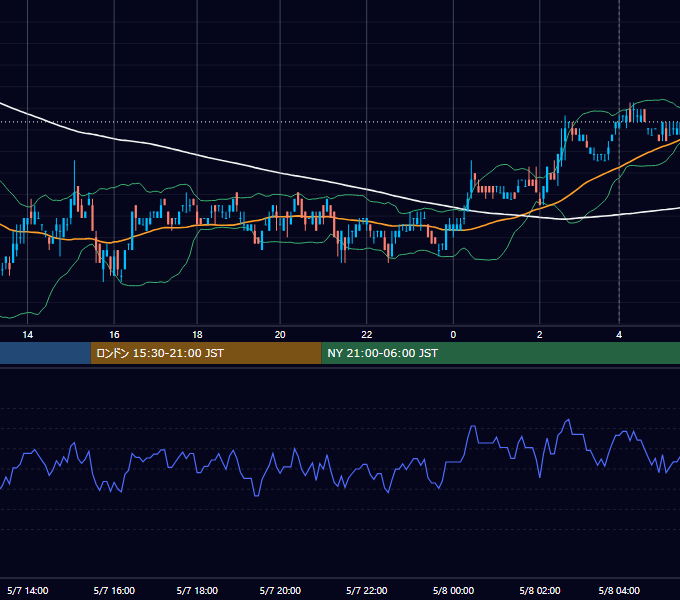Click the 5/7 14:00 time label

click(28, 590)
